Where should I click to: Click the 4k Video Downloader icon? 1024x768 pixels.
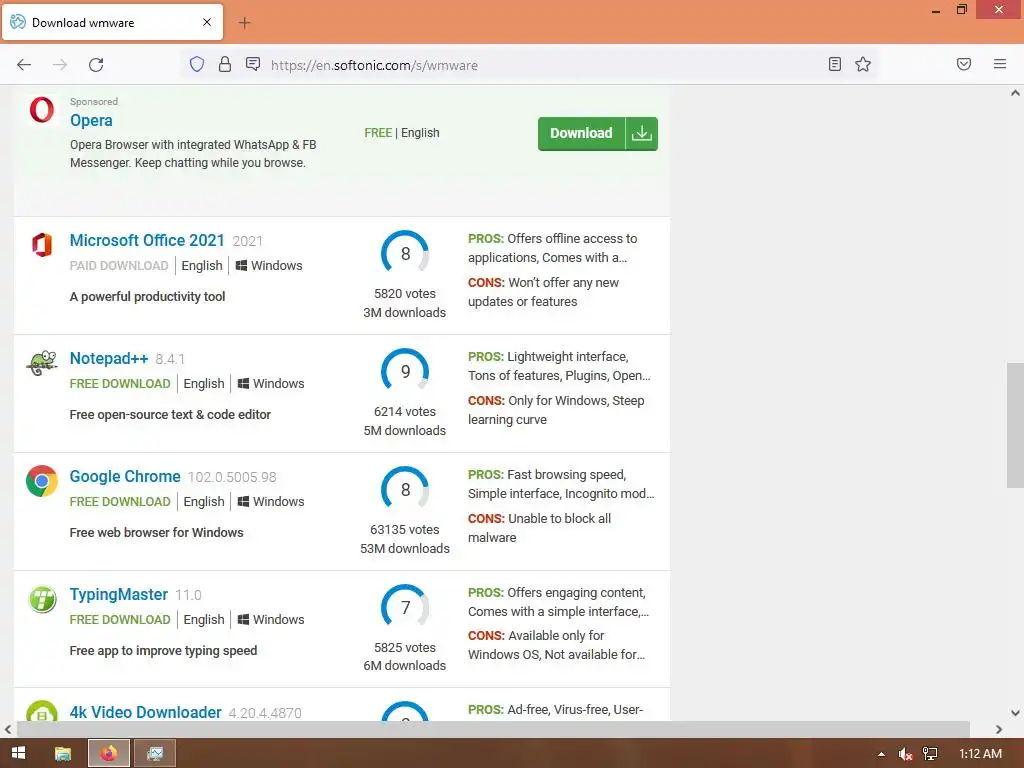coord(42,711)
